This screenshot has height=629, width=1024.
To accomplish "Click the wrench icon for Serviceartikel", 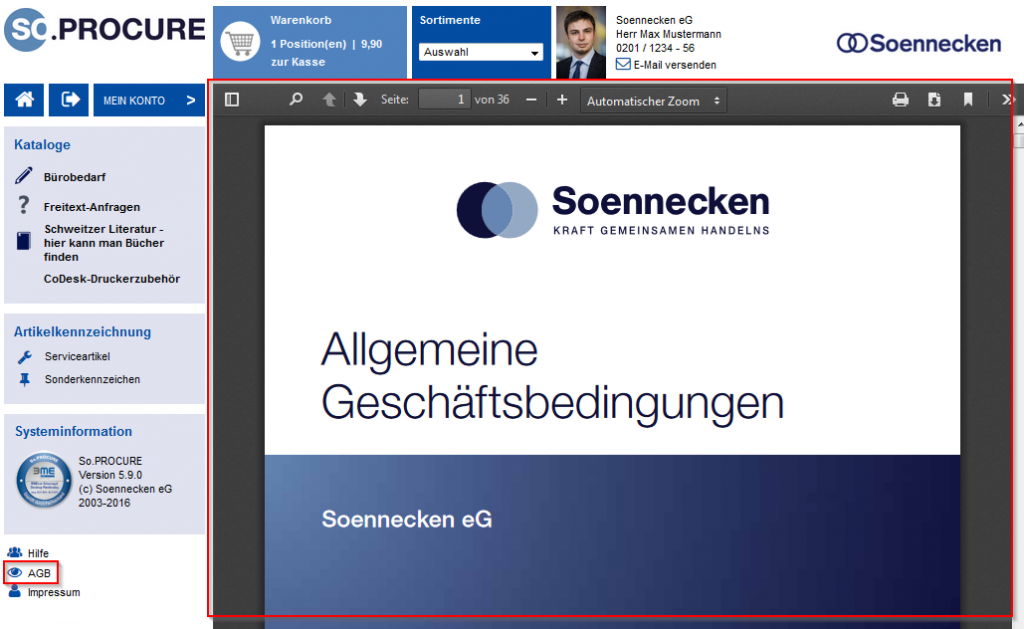I will (x=24, y=357).
